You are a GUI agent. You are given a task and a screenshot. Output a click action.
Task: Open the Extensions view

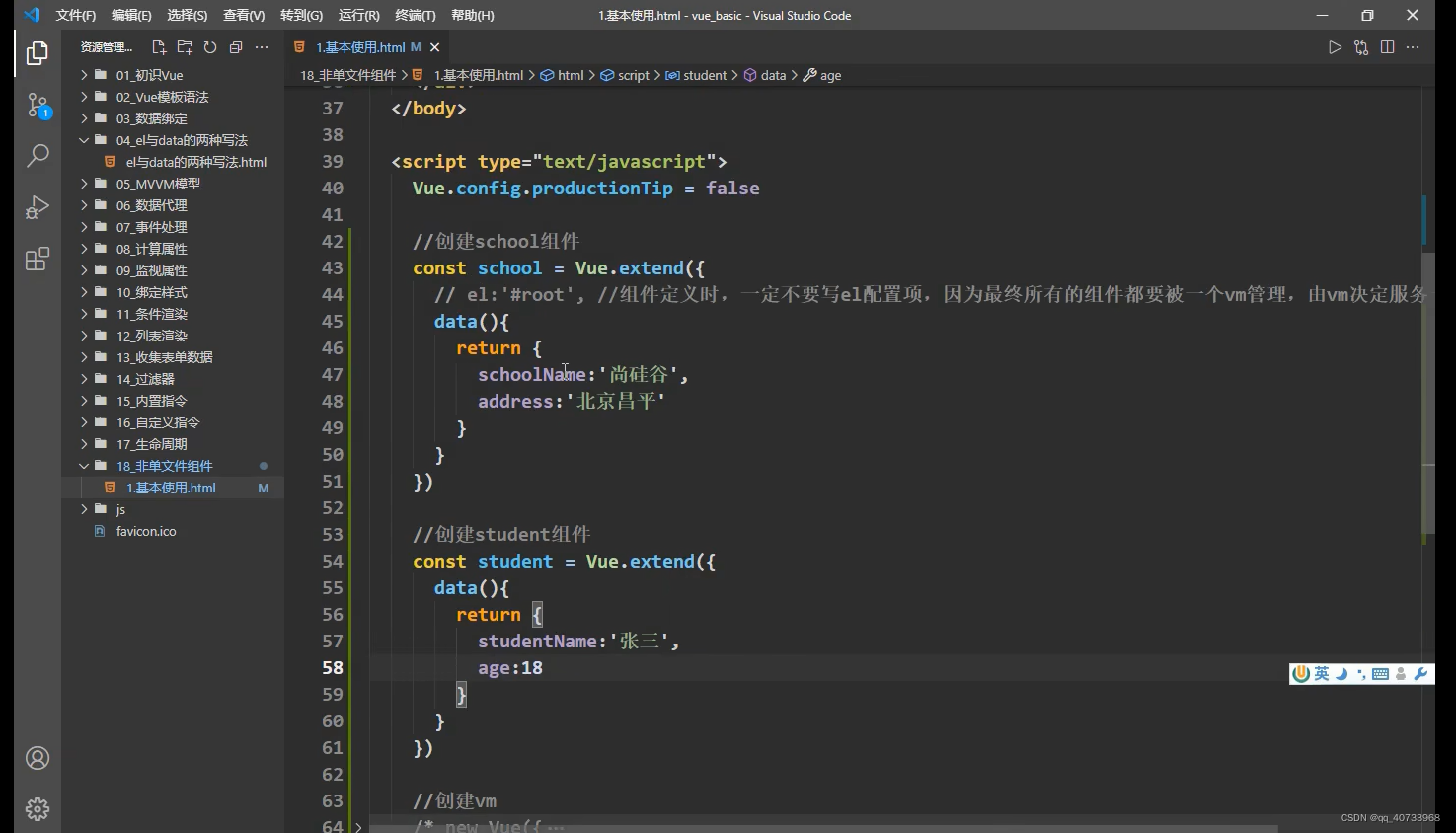pyautogui.click(x=38, y=259)
